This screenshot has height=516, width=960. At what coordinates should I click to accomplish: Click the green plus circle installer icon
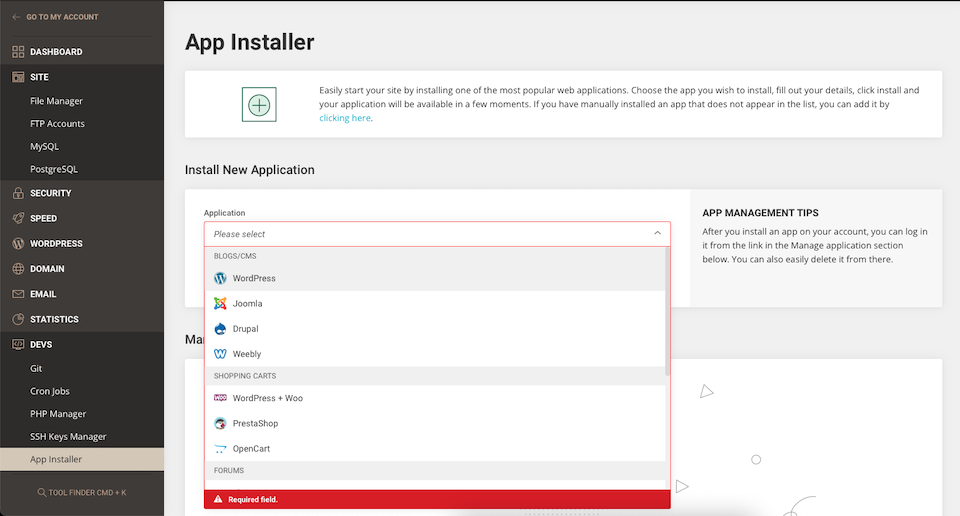coord(259,104)
